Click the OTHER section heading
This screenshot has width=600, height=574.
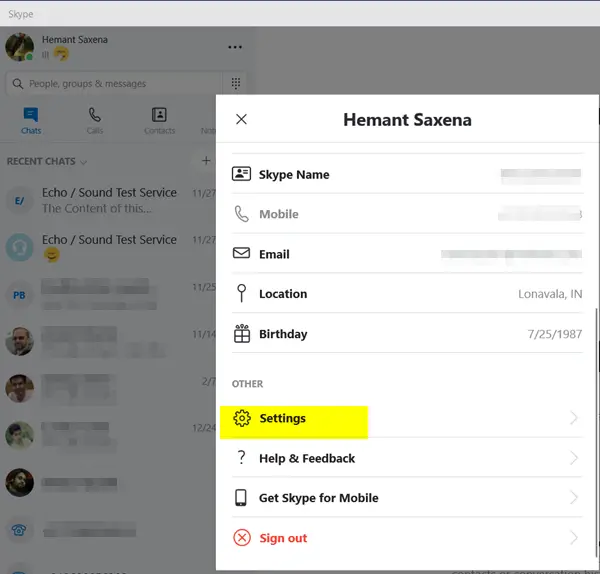[x=247, y=383]
